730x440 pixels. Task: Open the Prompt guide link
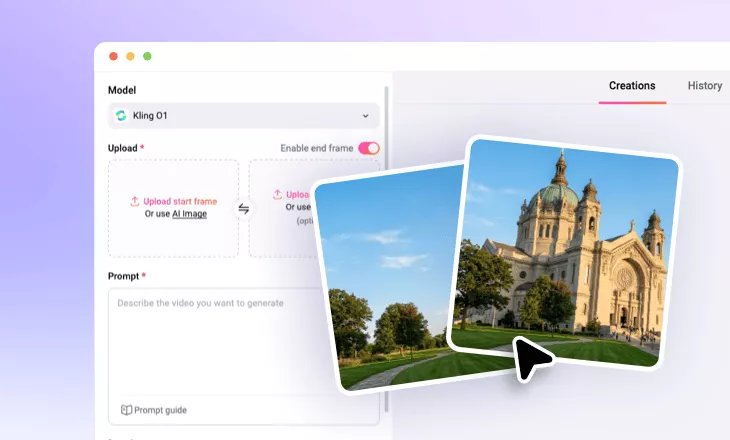coord(160,410)
